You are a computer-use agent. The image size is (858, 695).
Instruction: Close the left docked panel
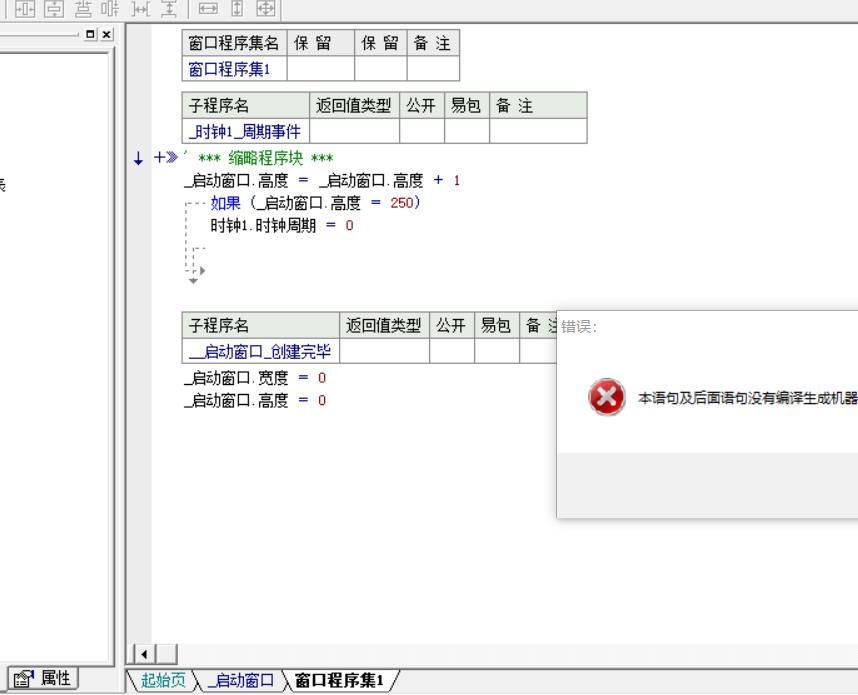pos(107,34)
